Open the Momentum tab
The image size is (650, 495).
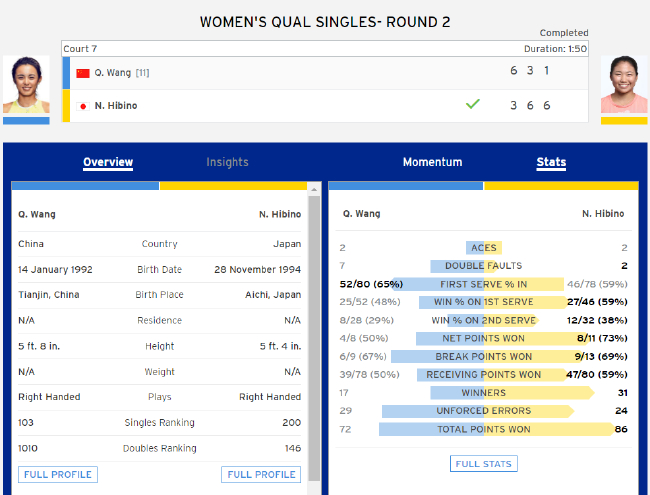pos(432,162)
